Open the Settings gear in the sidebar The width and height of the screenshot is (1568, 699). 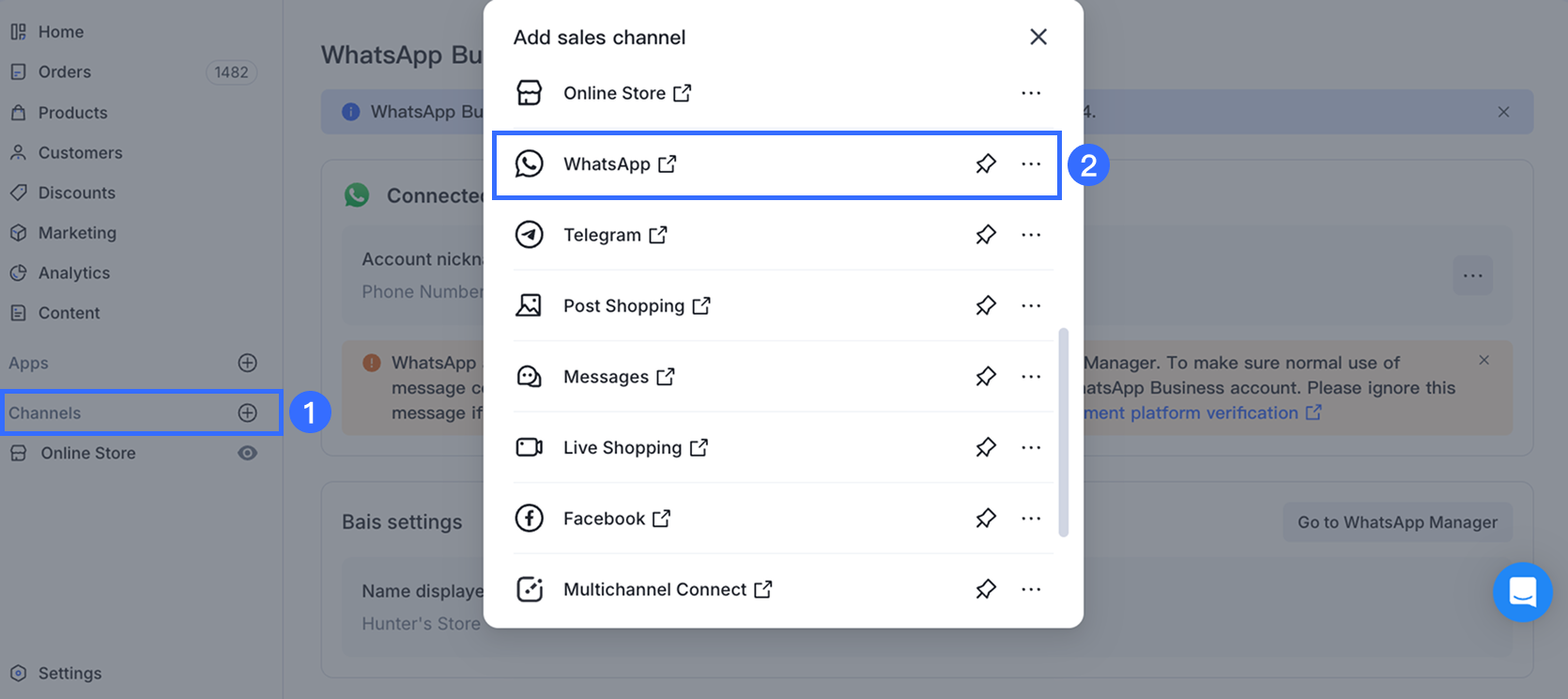coord(19,674)
